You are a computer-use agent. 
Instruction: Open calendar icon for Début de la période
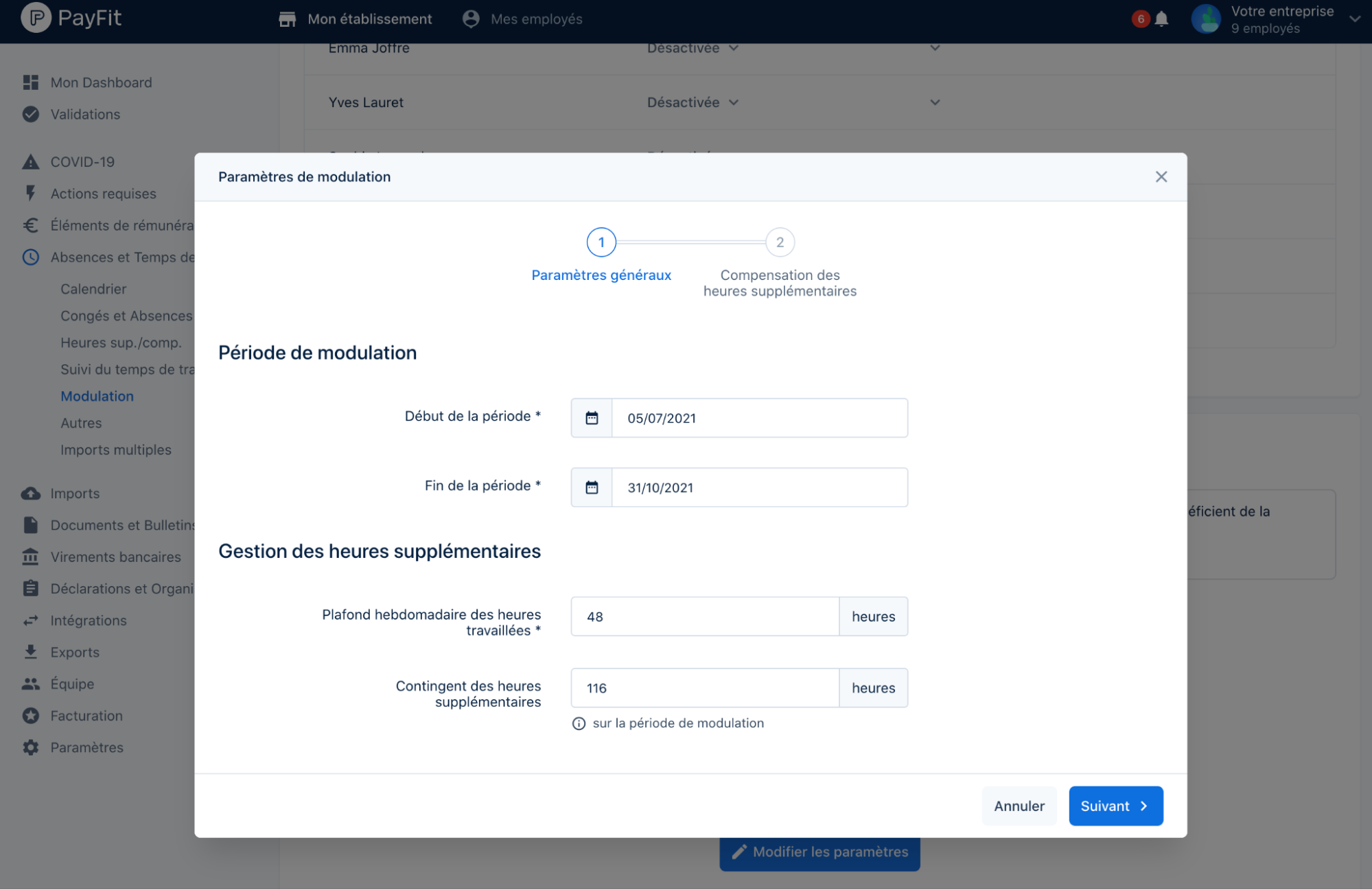tap(592, 418)
